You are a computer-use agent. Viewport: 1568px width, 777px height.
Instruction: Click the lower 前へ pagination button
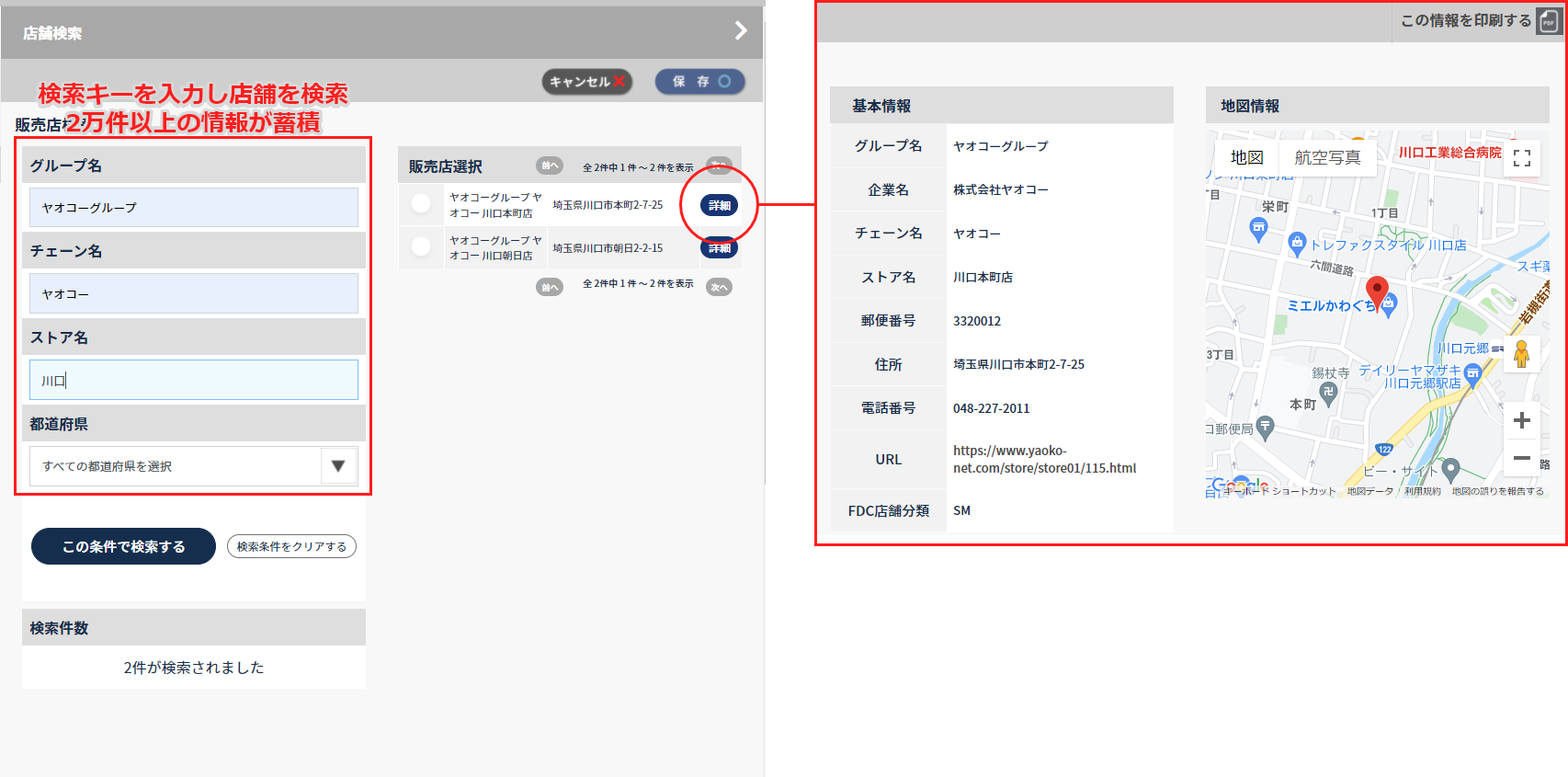[x=550, y=287]
